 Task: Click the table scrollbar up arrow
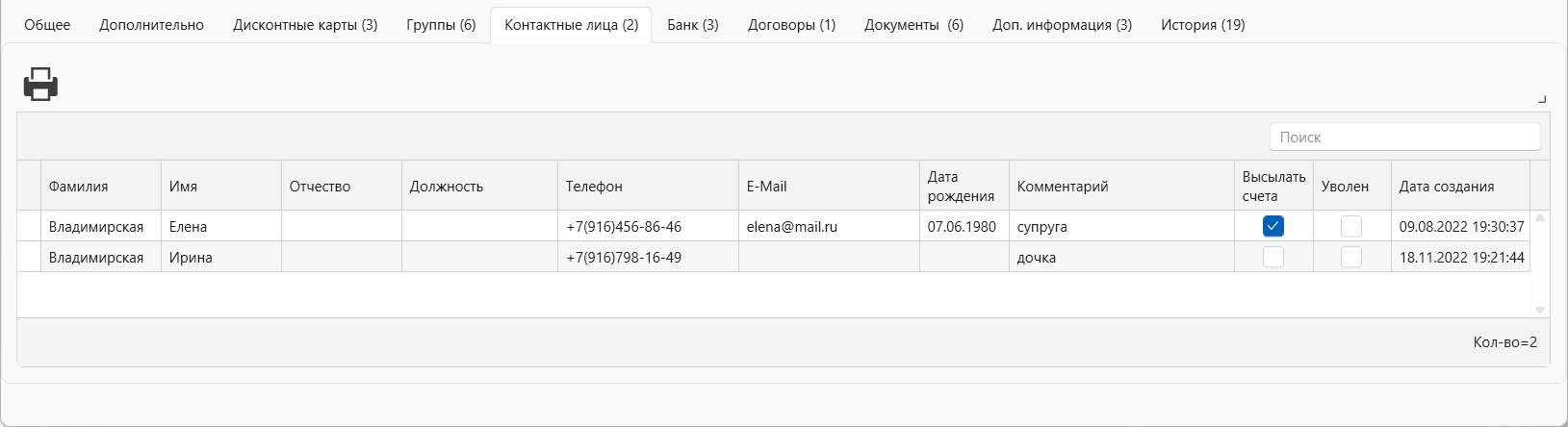(x=1540, y=218)
